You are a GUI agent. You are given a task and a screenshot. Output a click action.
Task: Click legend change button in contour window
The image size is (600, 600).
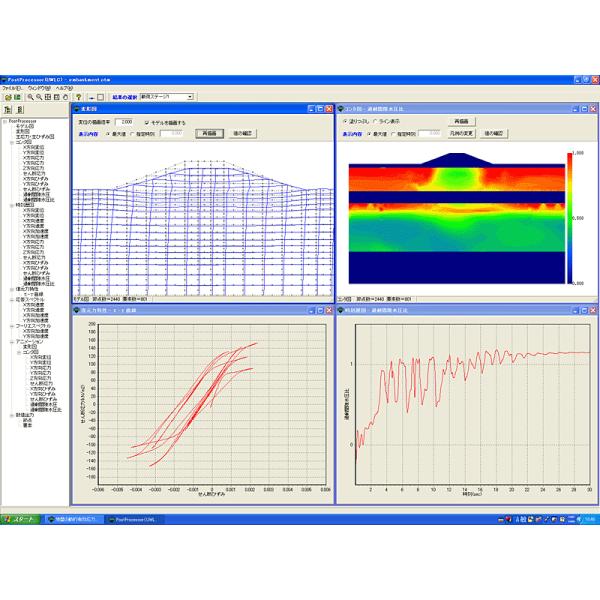click(461, 134)
